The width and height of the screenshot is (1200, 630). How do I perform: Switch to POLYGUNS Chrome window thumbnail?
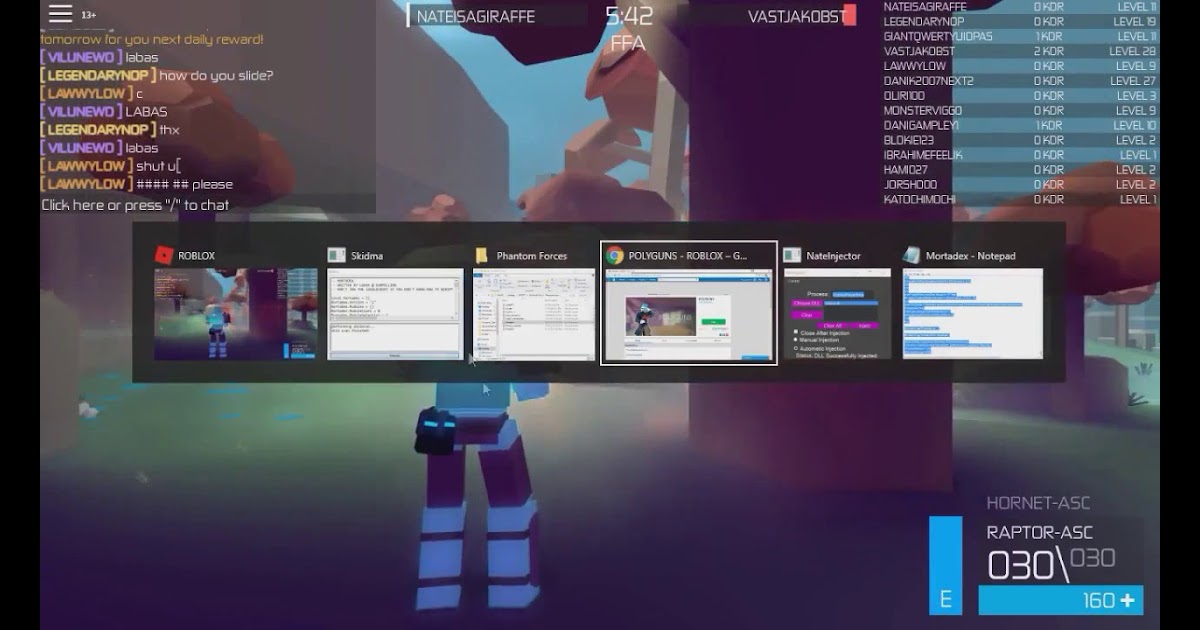tap(689, 314)
